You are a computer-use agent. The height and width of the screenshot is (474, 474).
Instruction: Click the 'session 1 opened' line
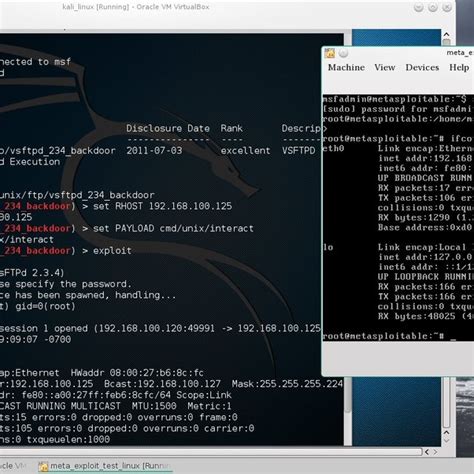(160, 328)
